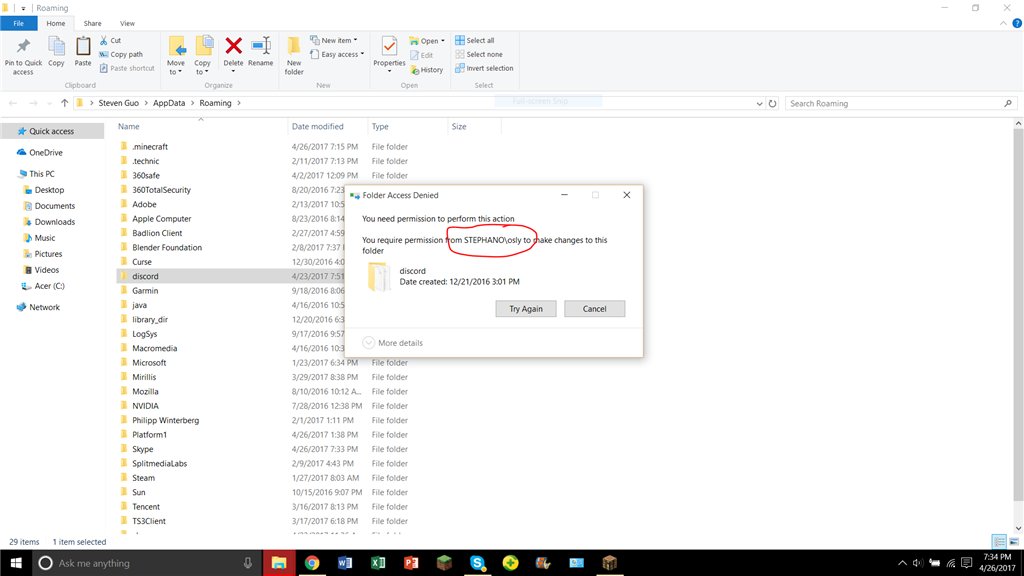1024x576 pixels.
Task: Open PowerPoint from the taskbar
Action: [x=411, y=563]
